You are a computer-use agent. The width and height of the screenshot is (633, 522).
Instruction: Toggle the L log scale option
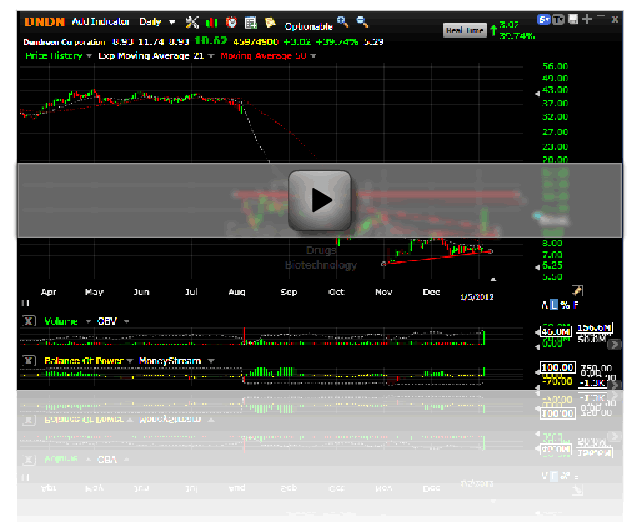pos(553,305)
